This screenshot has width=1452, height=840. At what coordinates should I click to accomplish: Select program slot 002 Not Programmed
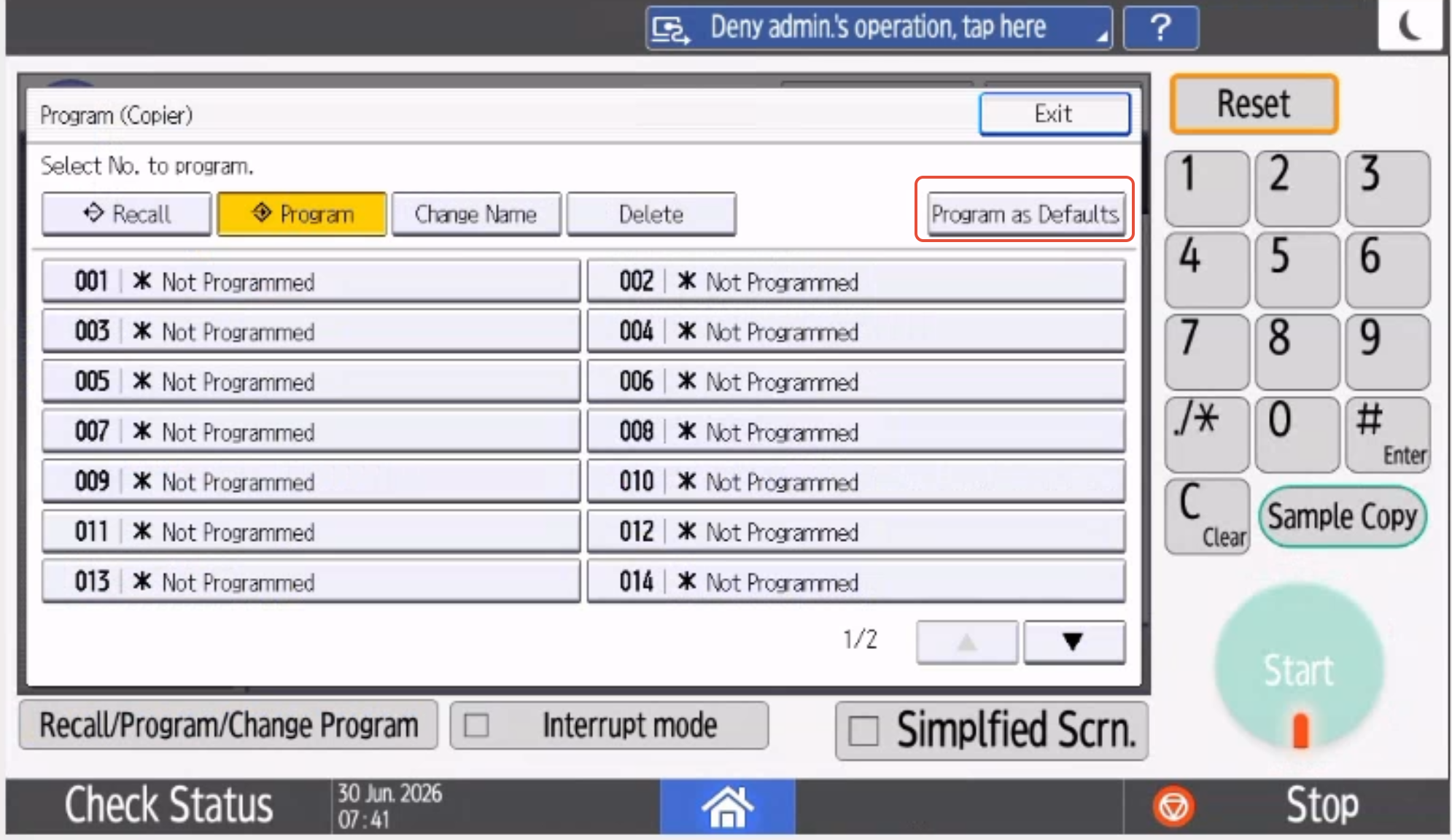point(856,281)
